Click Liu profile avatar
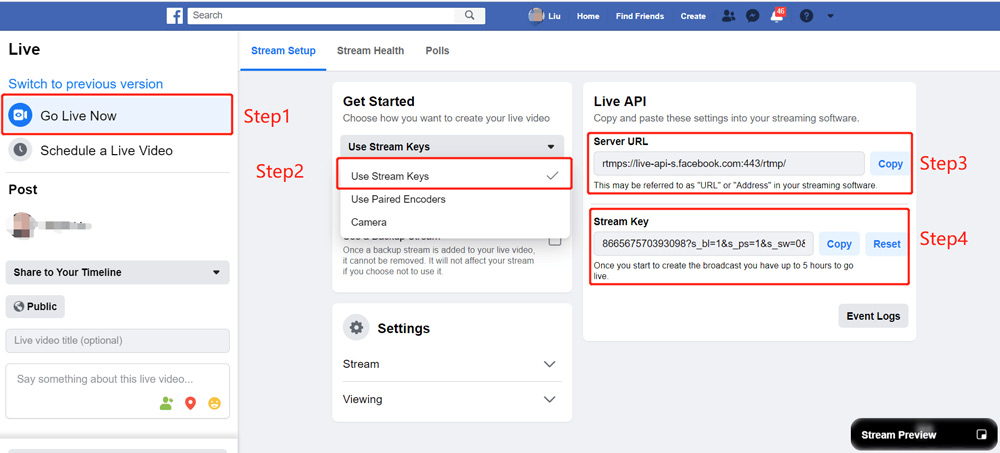1000x453 pixels. 536,16
